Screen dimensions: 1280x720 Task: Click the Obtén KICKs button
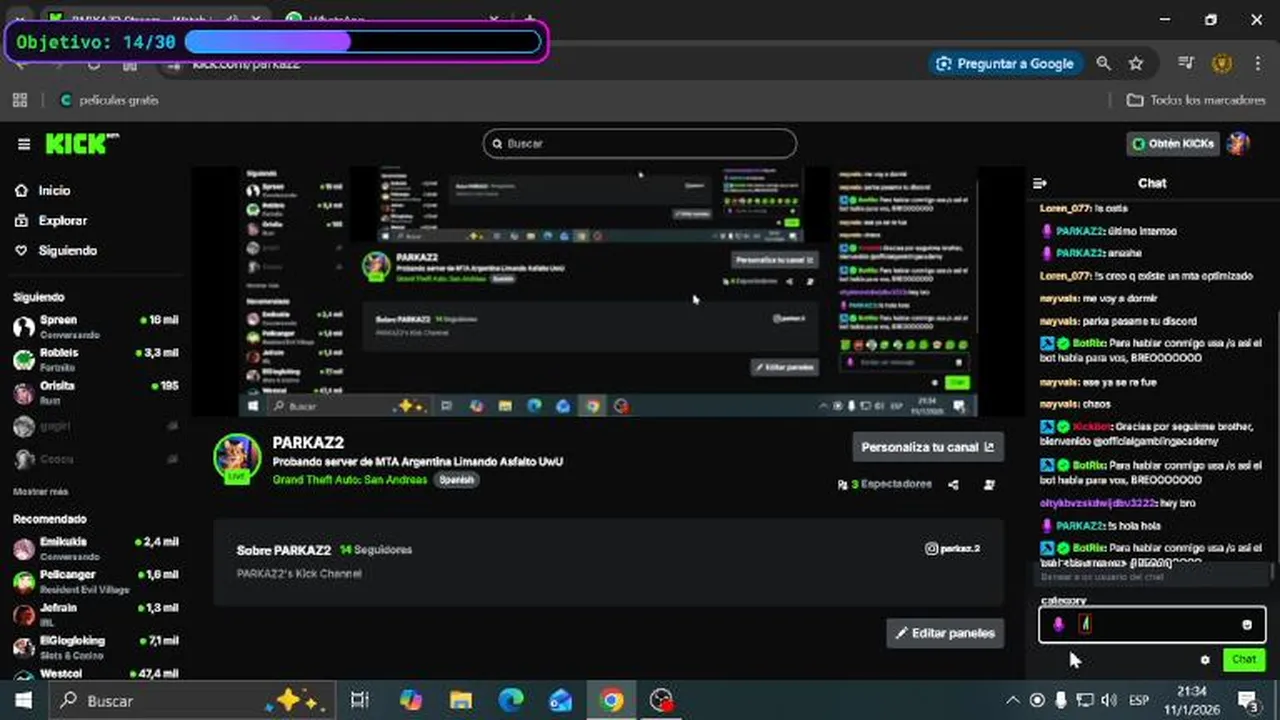[x=1172, y=144]
